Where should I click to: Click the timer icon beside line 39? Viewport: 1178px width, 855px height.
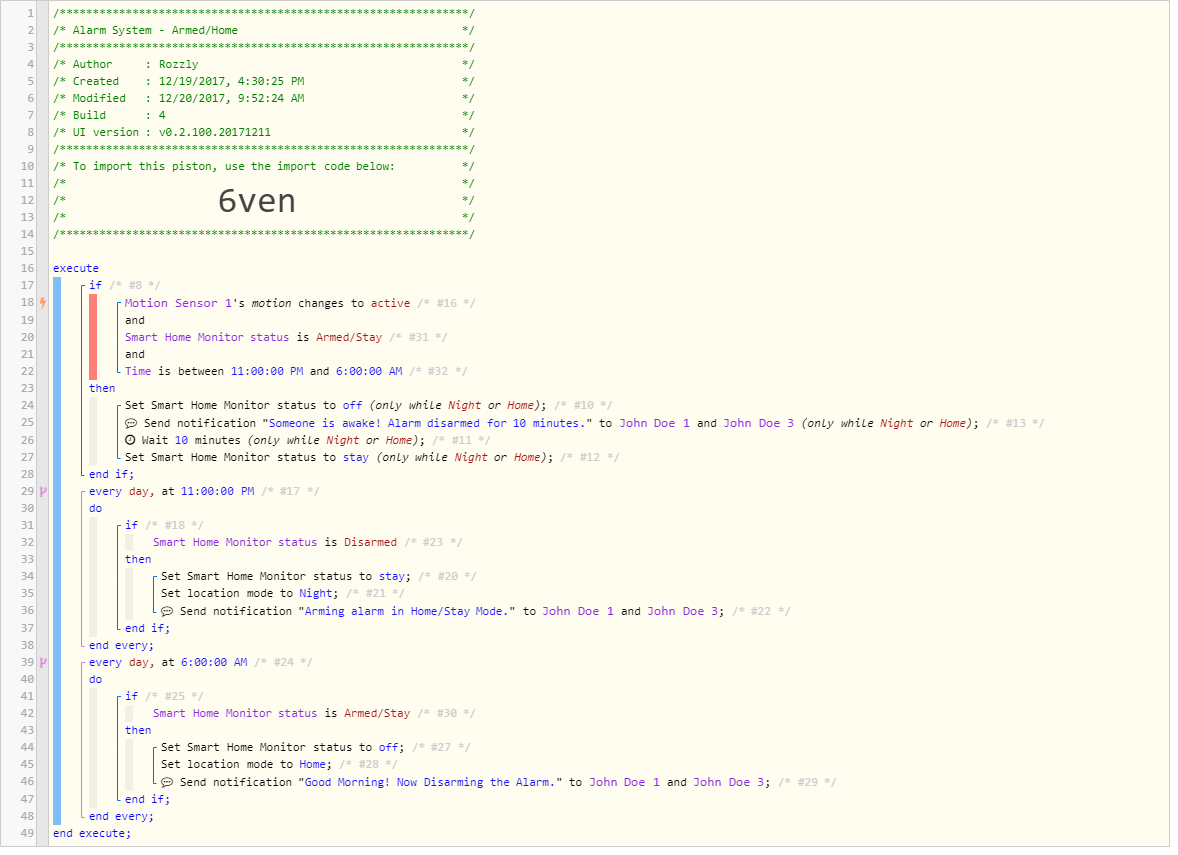(43, 663)
